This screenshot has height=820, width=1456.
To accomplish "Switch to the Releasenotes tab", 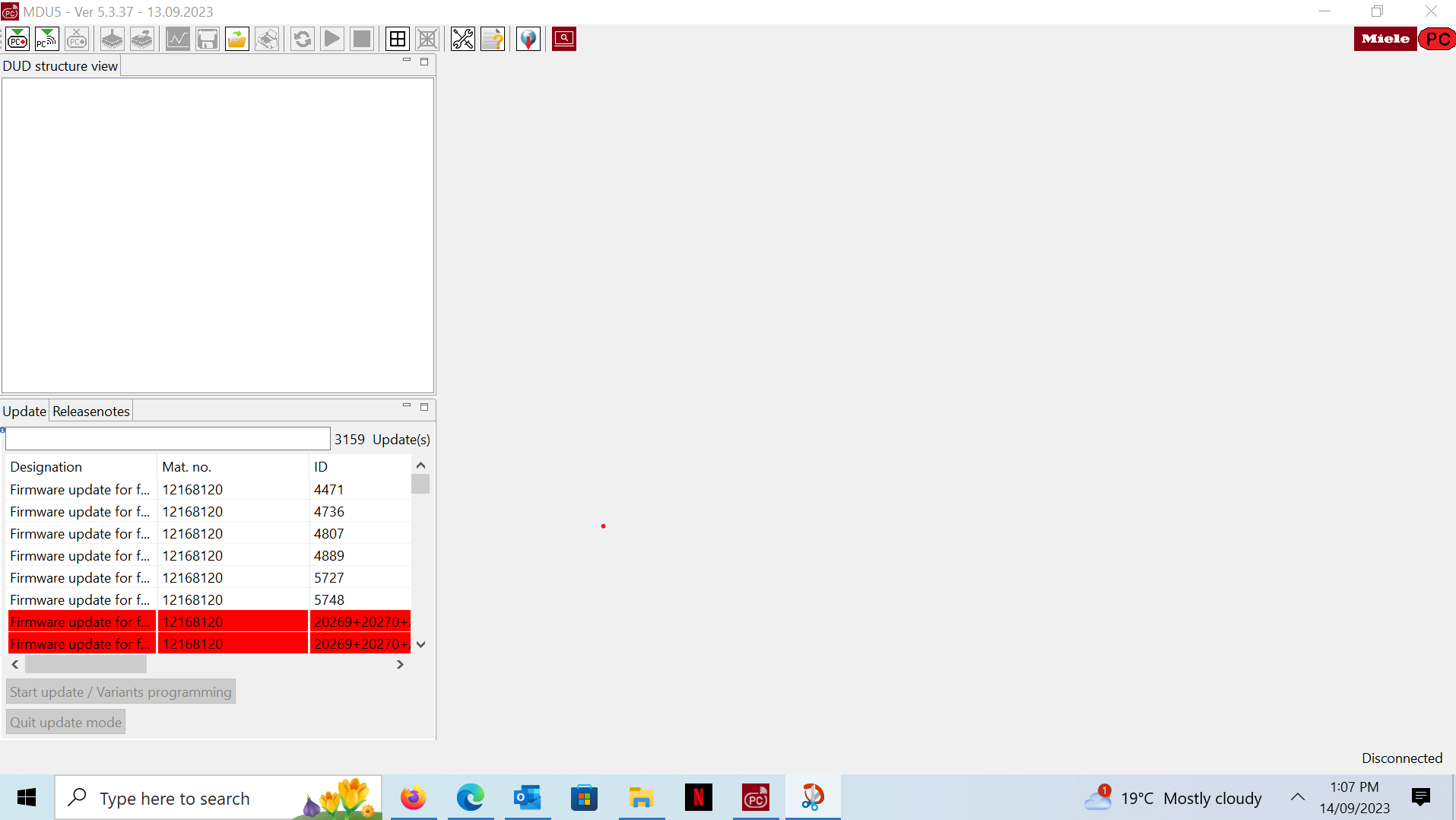I will click(x=90, y=411).
